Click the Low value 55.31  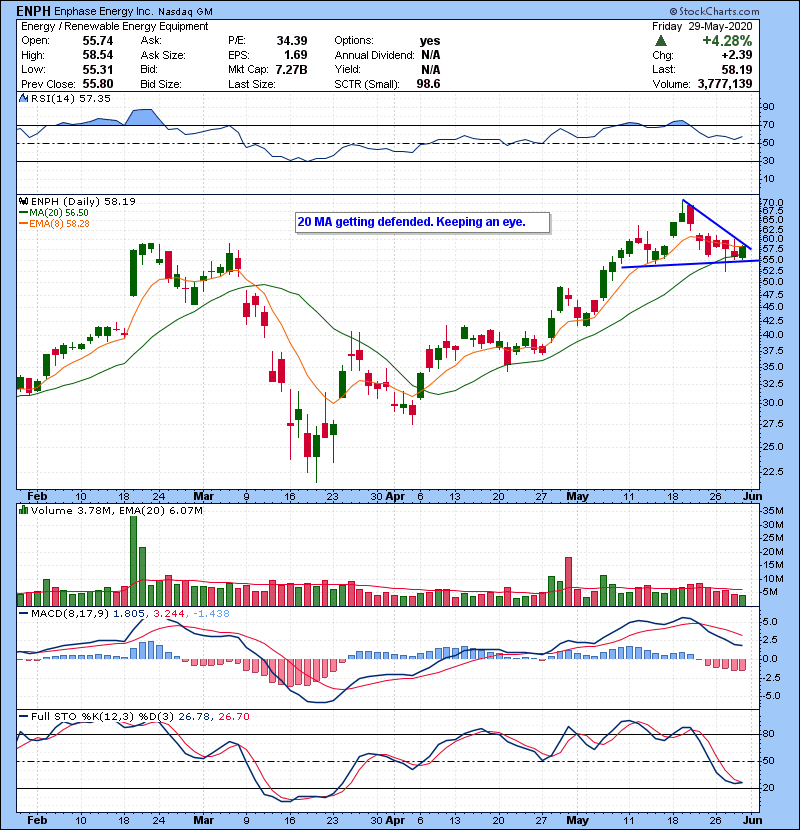point(97,69)
